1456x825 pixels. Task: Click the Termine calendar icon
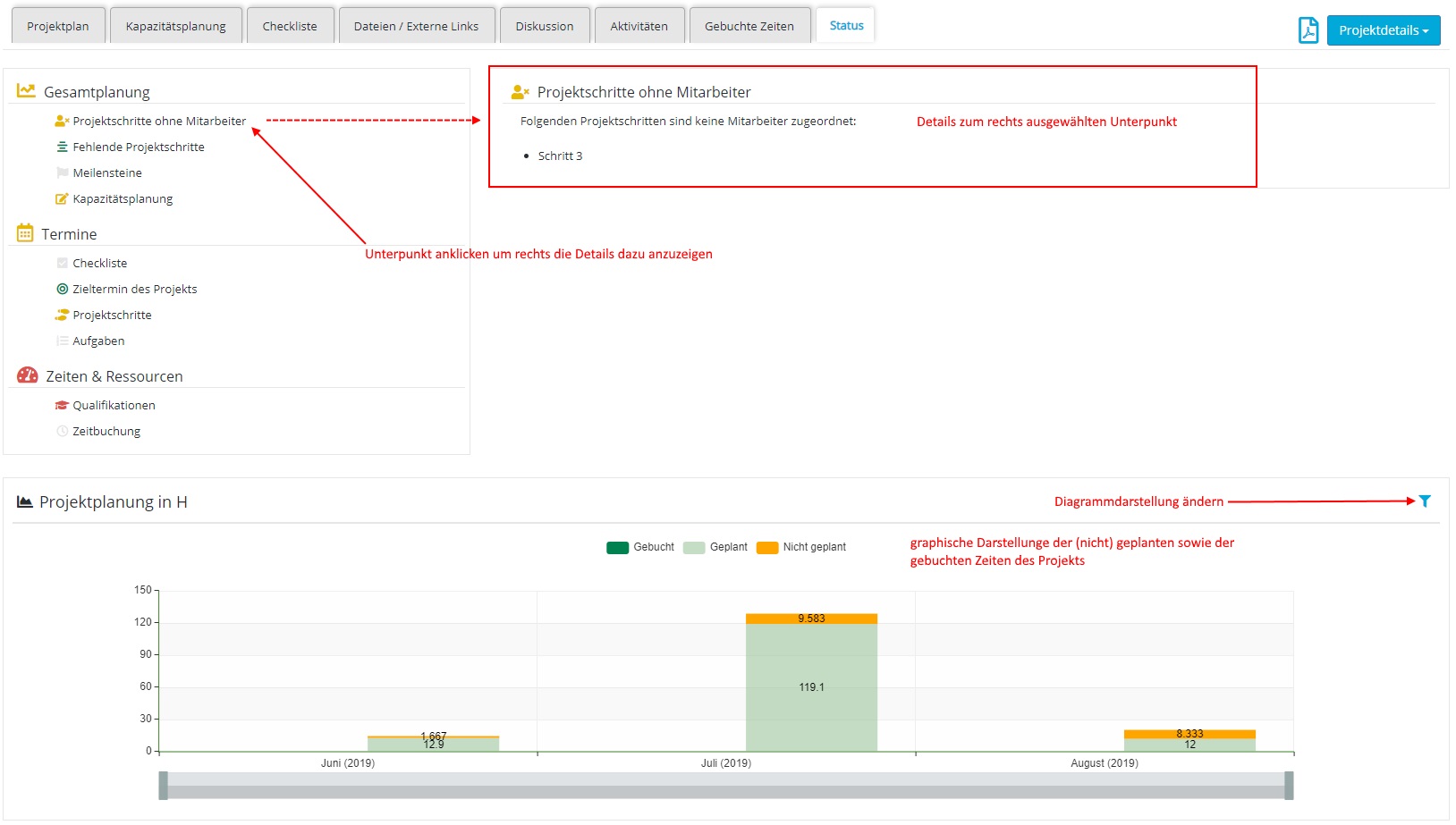point(25,233)
